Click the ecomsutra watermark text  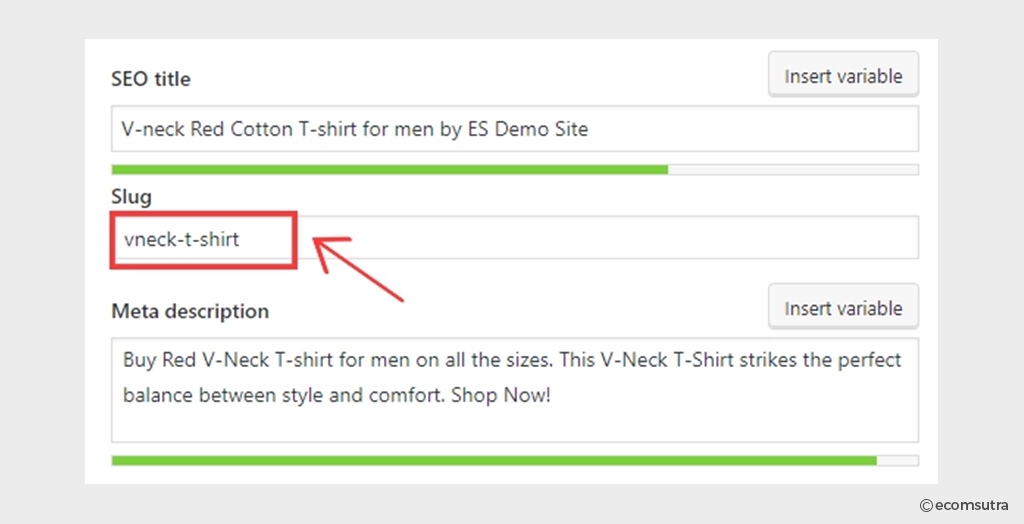(972, 505)
